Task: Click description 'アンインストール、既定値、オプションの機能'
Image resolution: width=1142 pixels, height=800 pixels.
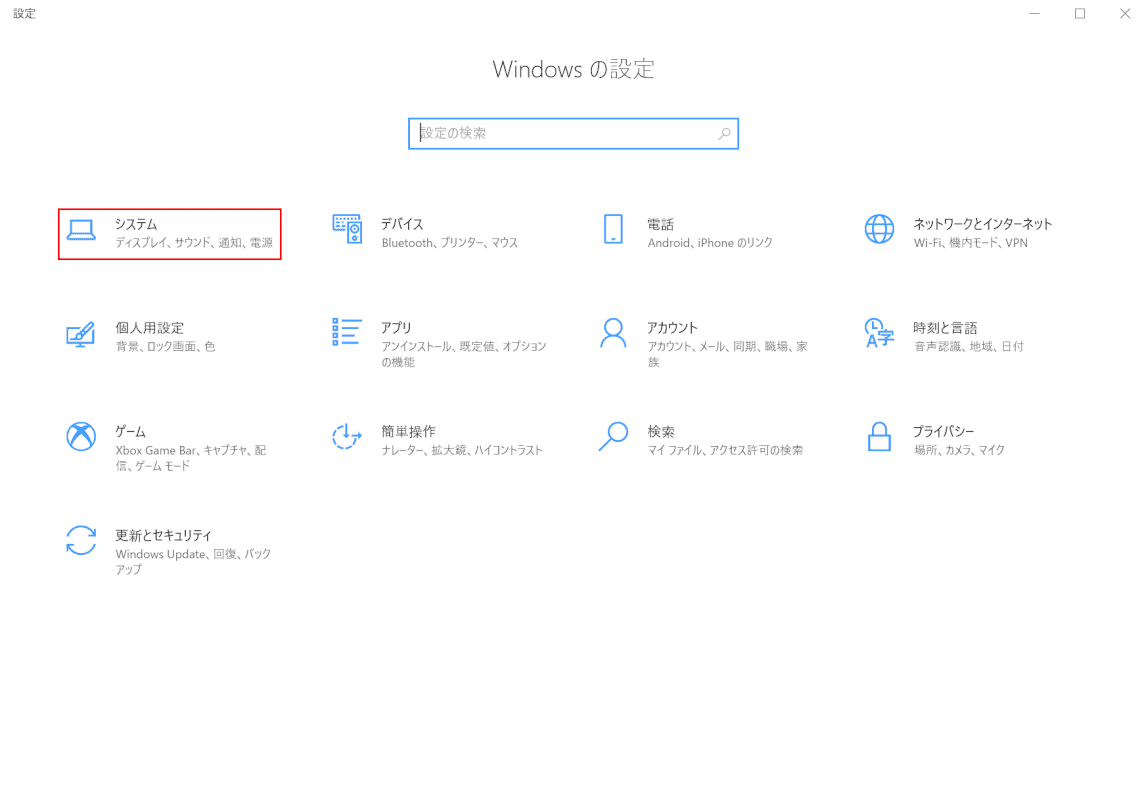Action: (464, 354)
